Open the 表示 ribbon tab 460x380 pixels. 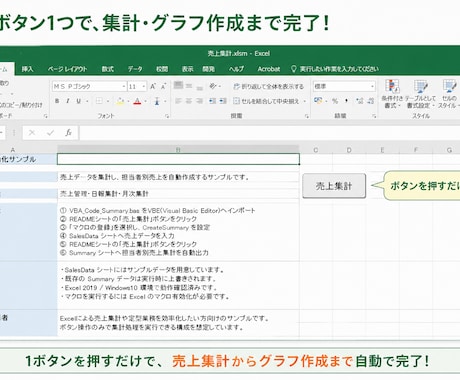tap(187, 69)
